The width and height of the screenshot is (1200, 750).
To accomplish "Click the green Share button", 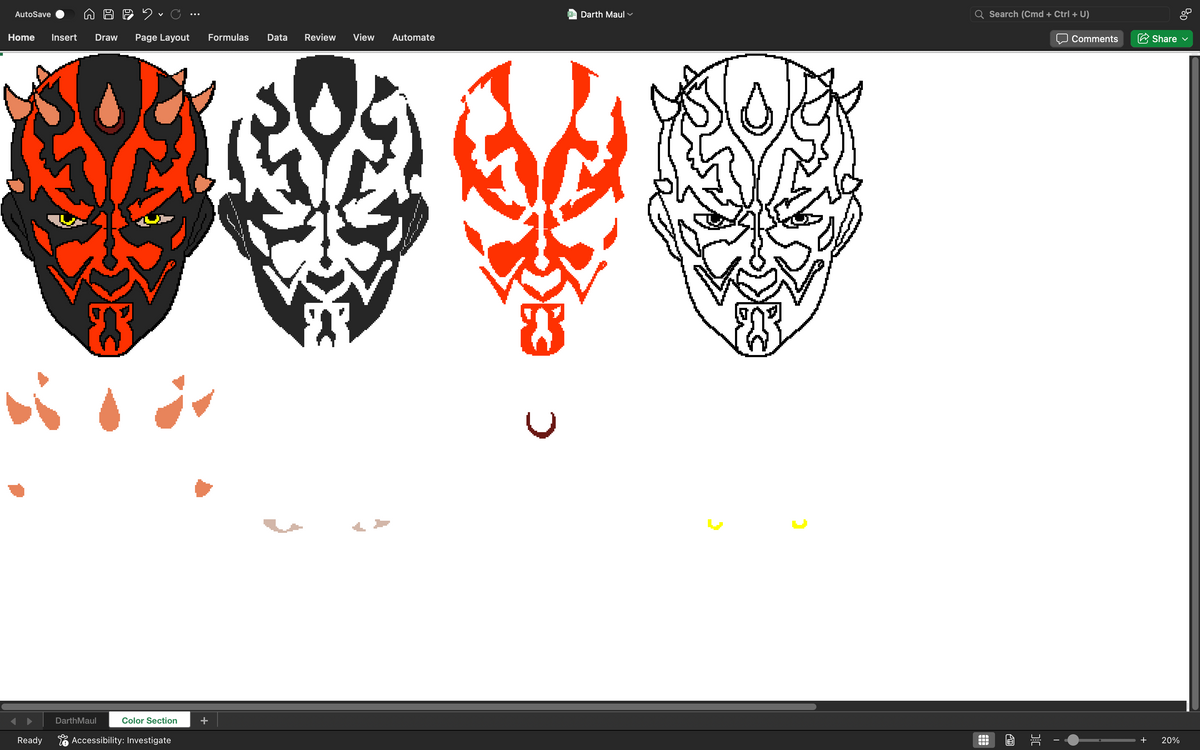I will pyautogui.click(x=1162, y=38).
